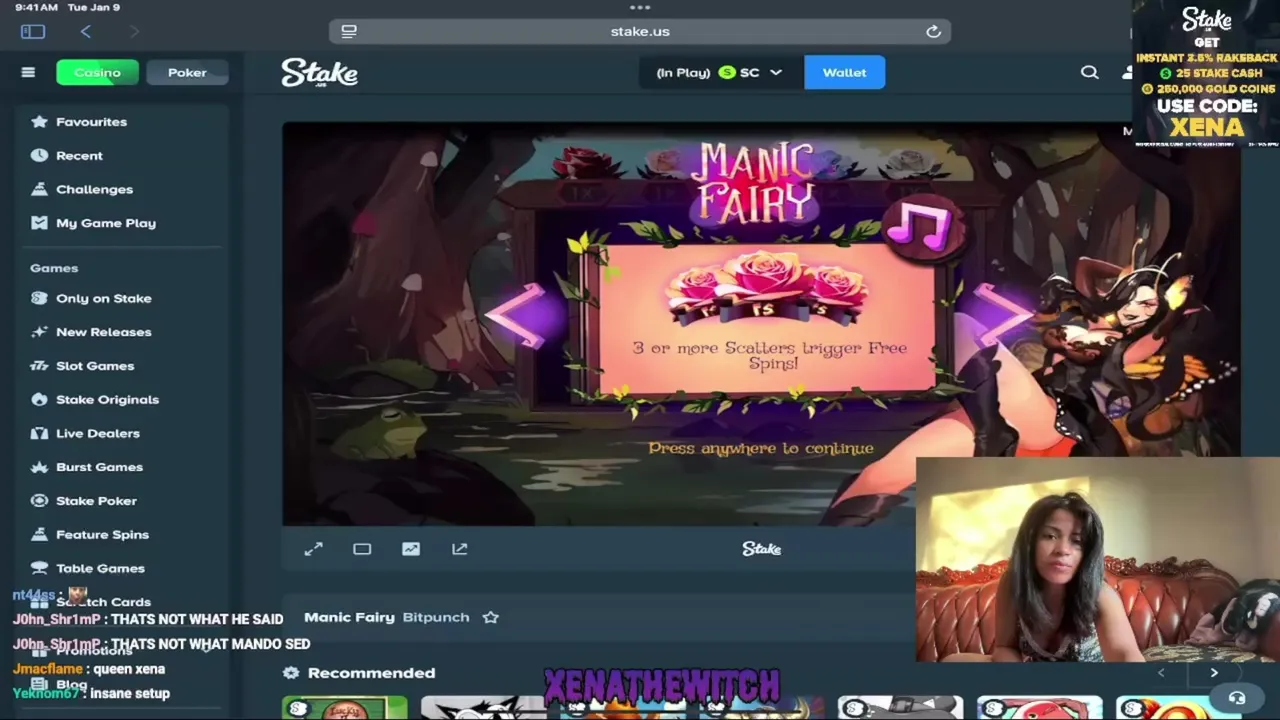
Task: Click the Challenges icon in sidebar
Action: click(x=39, y=189)
